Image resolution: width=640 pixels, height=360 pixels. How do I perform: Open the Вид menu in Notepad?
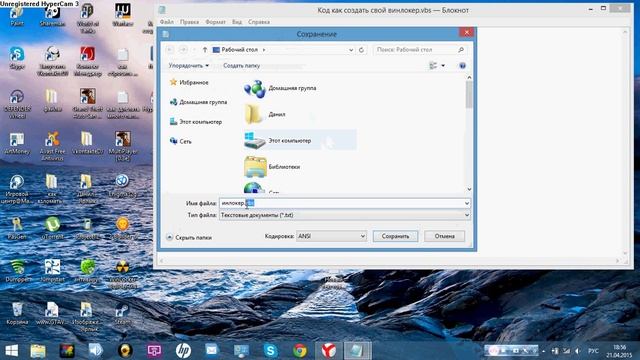click(x=237, y=22)
